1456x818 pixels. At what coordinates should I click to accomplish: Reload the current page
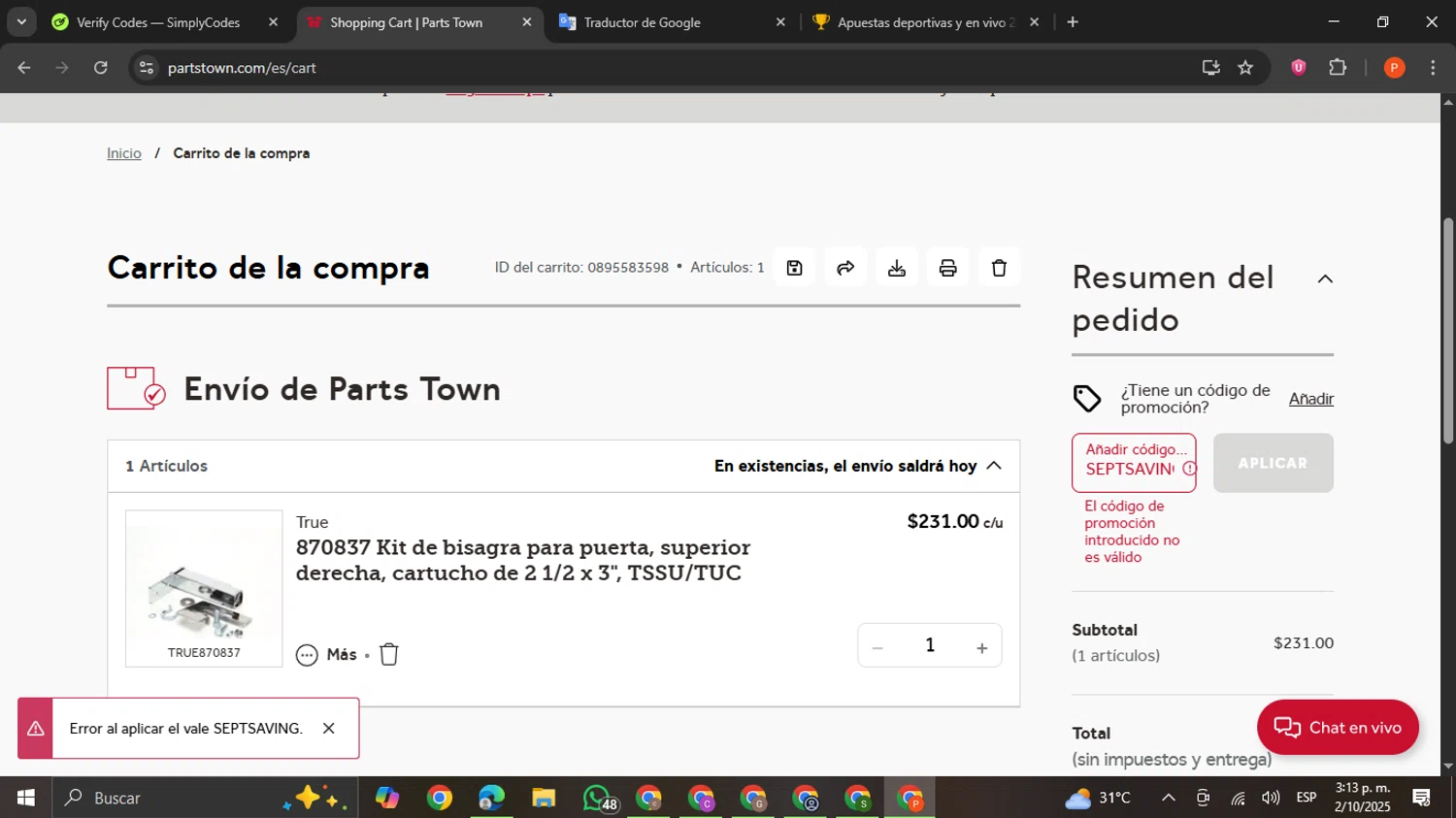tap(101, 68)
